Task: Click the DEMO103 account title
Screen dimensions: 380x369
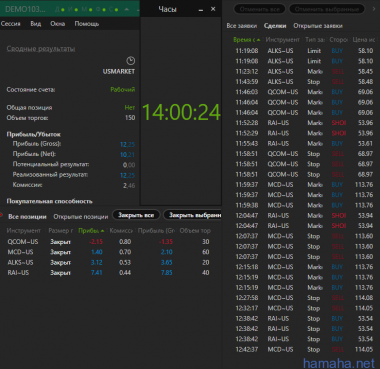Action: pos(25,9)
